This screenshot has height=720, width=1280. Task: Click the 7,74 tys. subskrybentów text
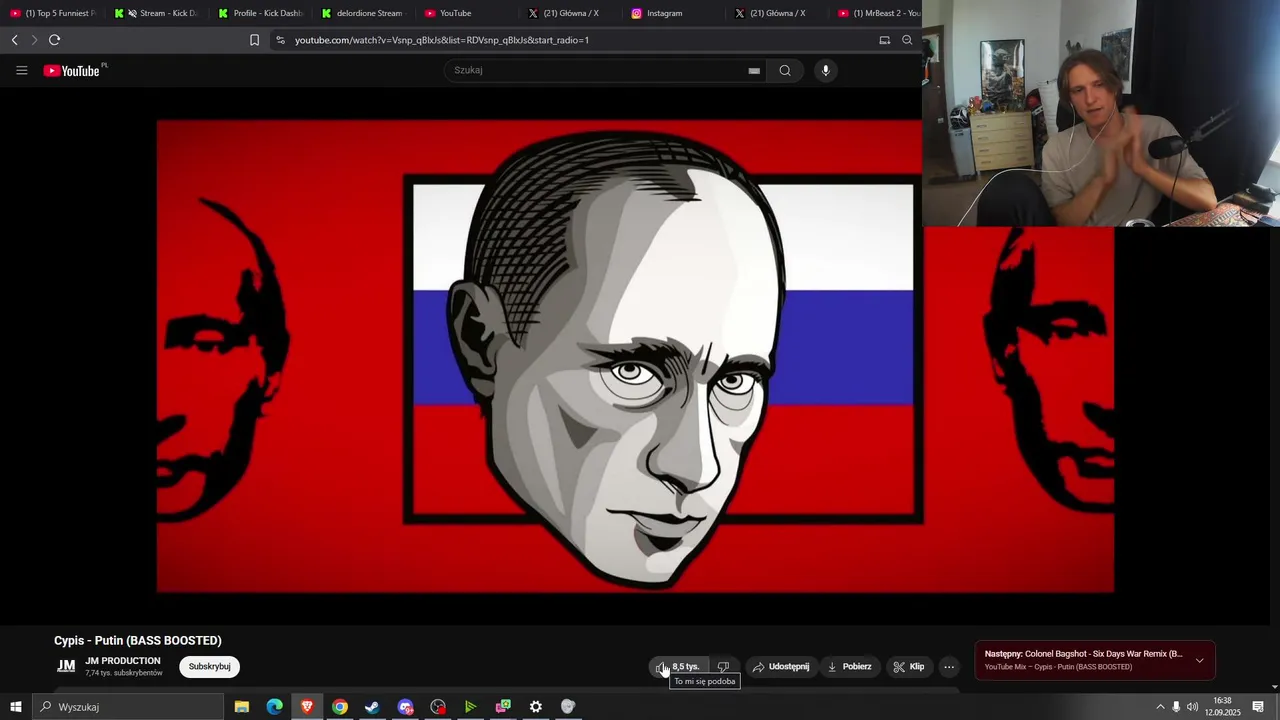click(124, 673)
